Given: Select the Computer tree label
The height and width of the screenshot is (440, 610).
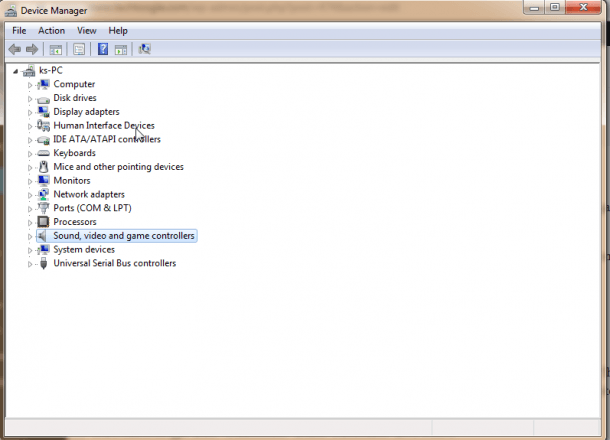Looking at the screenshot, I should coord(74,84).
